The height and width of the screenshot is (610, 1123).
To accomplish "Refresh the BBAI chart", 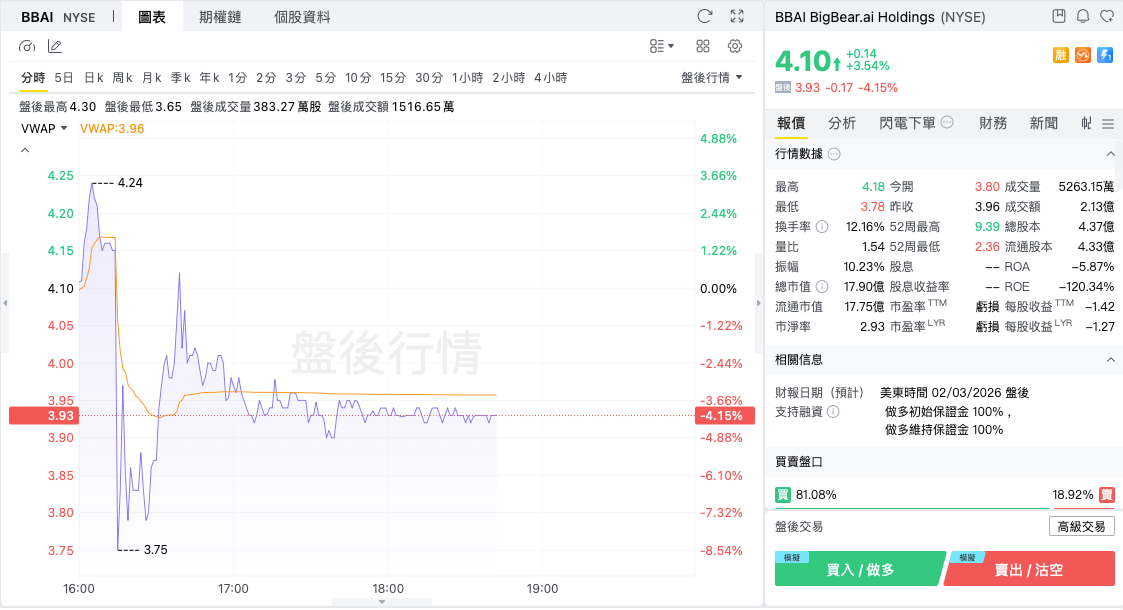I will click(x=704, y=16).
